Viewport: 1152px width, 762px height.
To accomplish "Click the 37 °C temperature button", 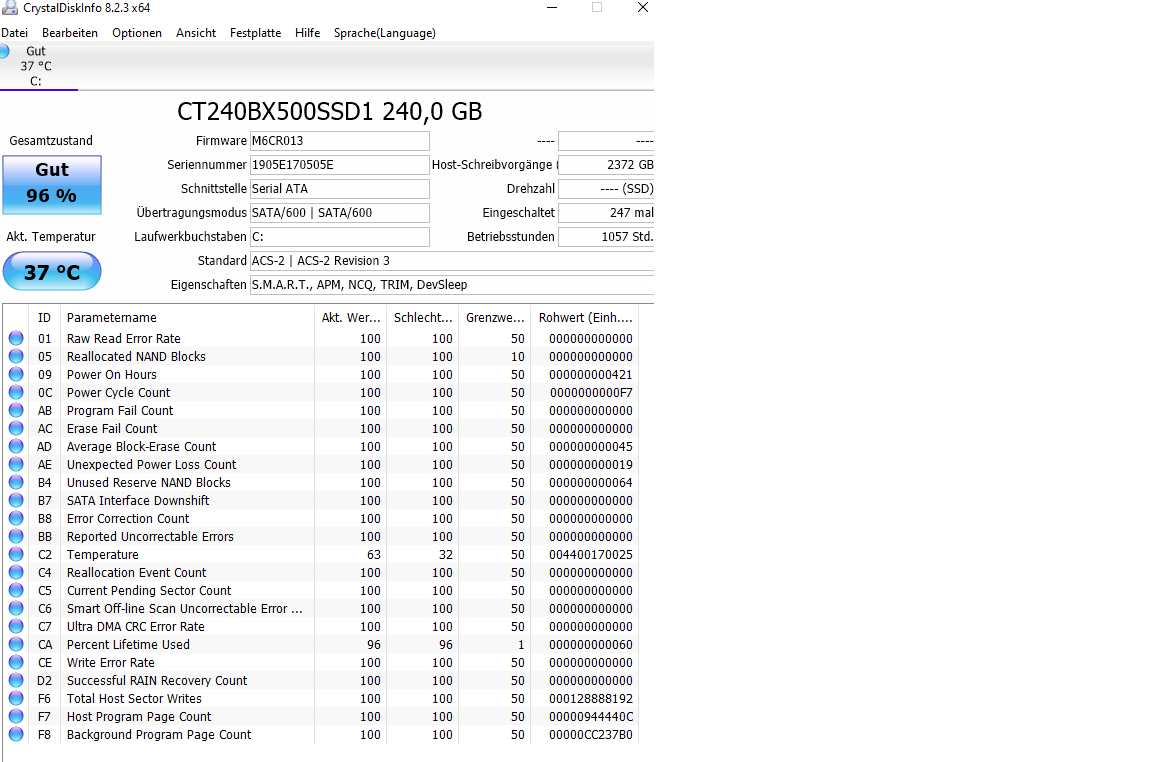I will [x=52, y=271].
